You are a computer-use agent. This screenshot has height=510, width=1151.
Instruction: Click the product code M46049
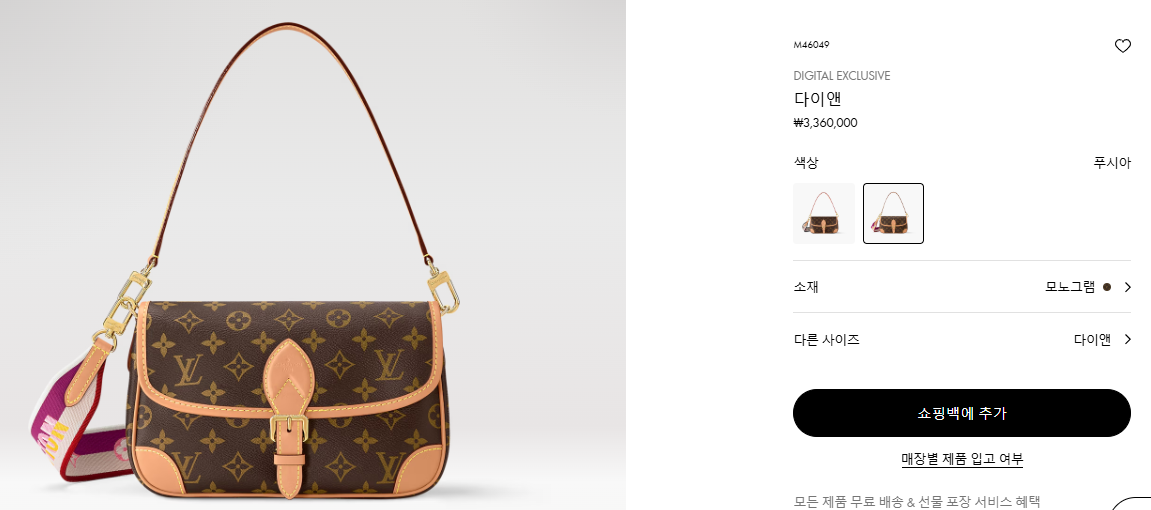[811, 45]
